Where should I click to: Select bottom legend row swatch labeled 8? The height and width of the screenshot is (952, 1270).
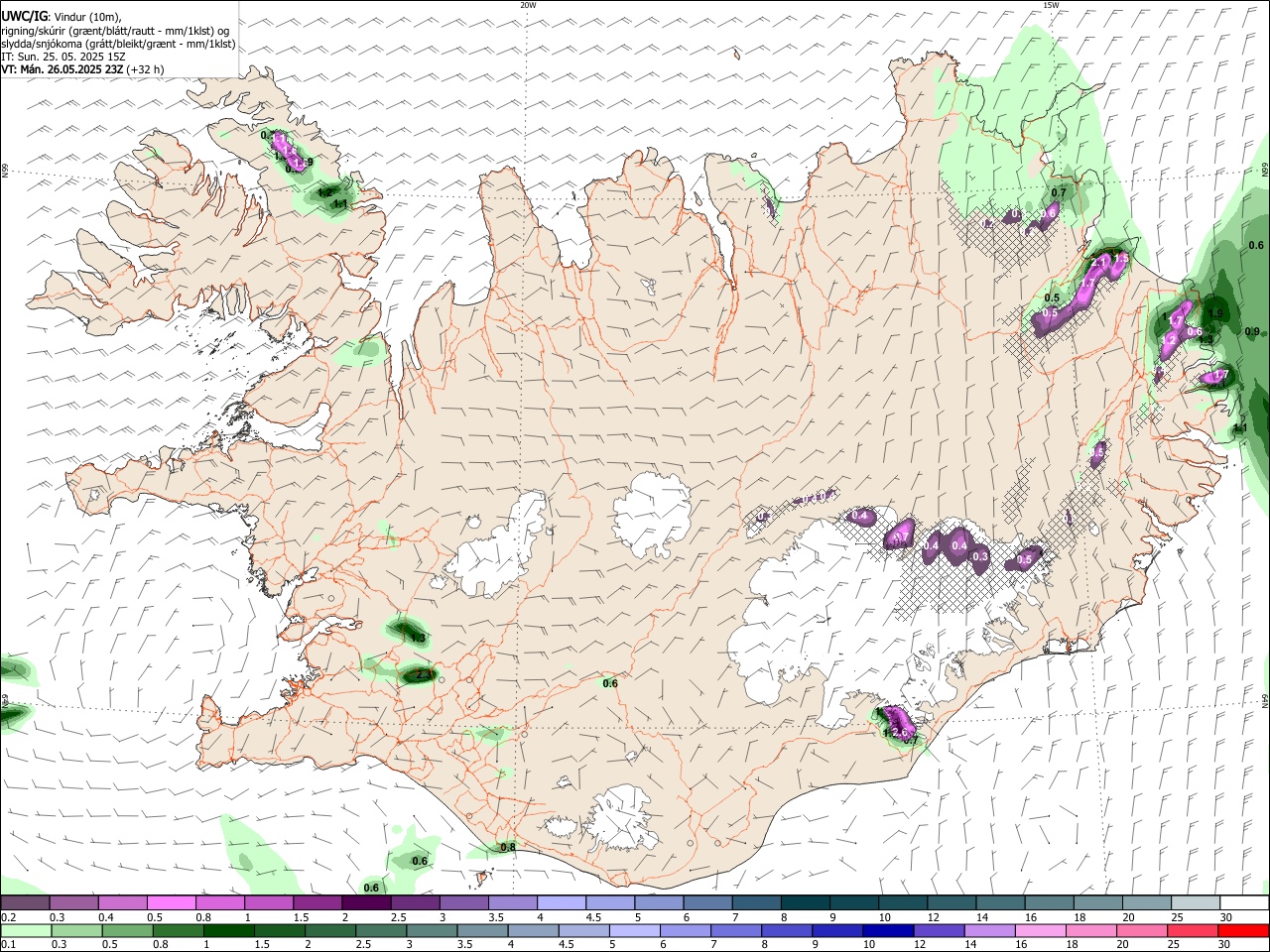[x=787, y=930]
